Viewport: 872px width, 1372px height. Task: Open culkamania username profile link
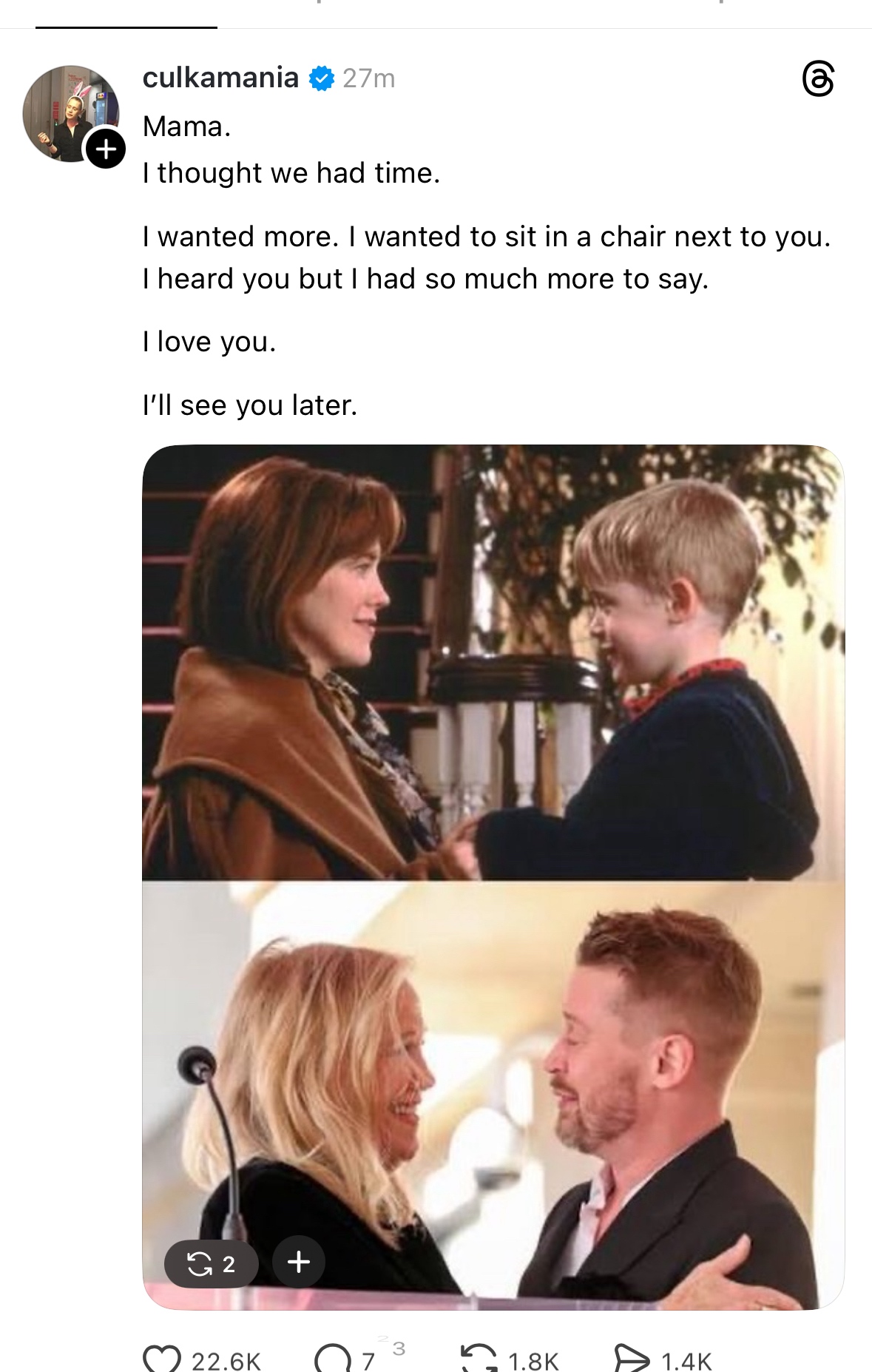[220, 77]
